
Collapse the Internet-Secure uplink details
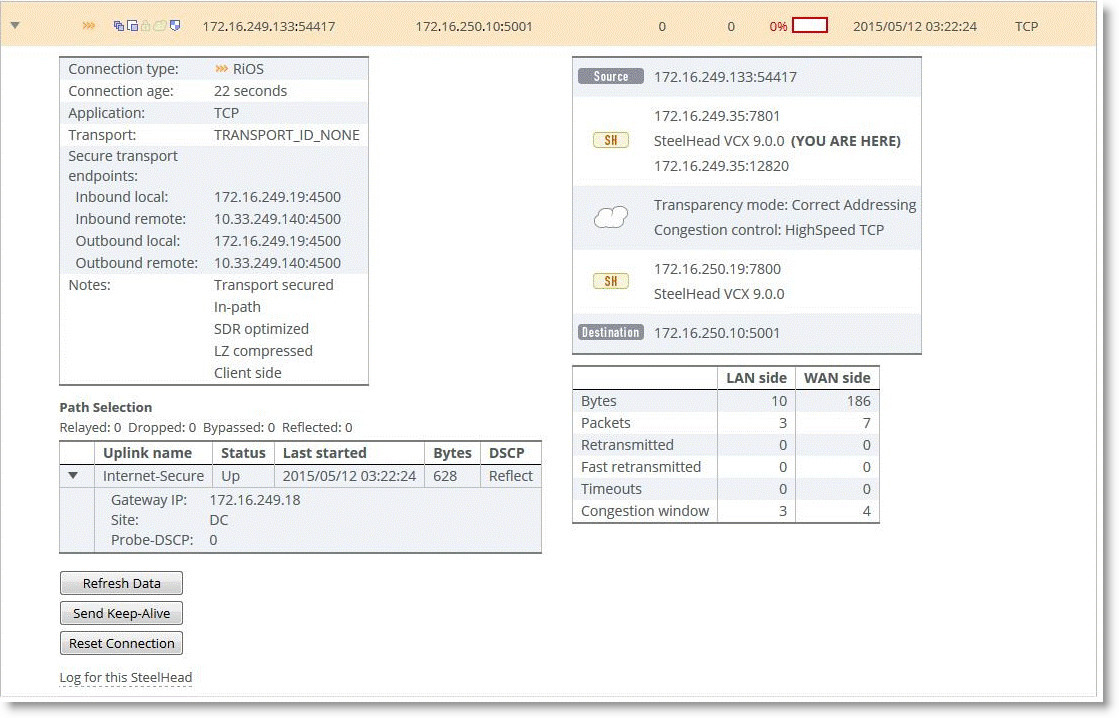tap(73, 476)
